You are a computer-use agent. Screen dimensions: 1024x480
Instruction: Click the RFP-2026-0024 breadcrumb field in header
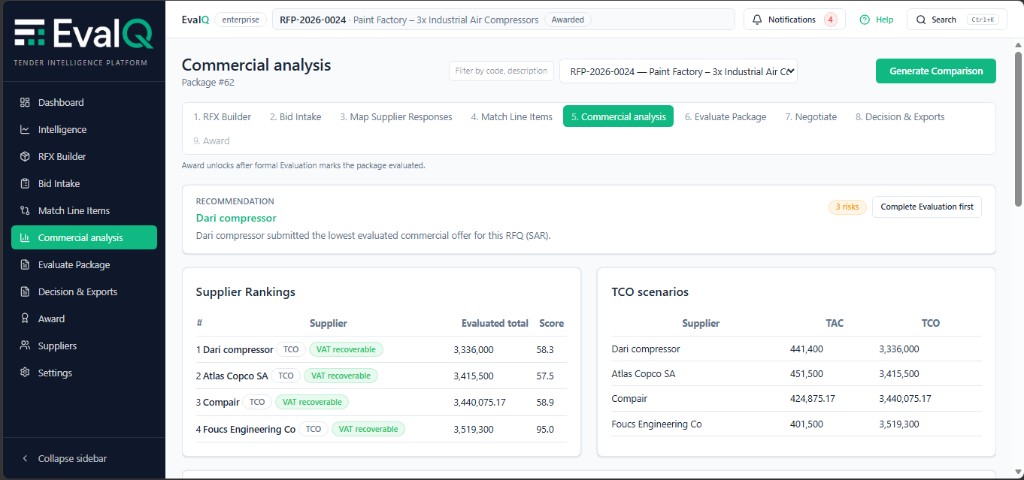503,20
